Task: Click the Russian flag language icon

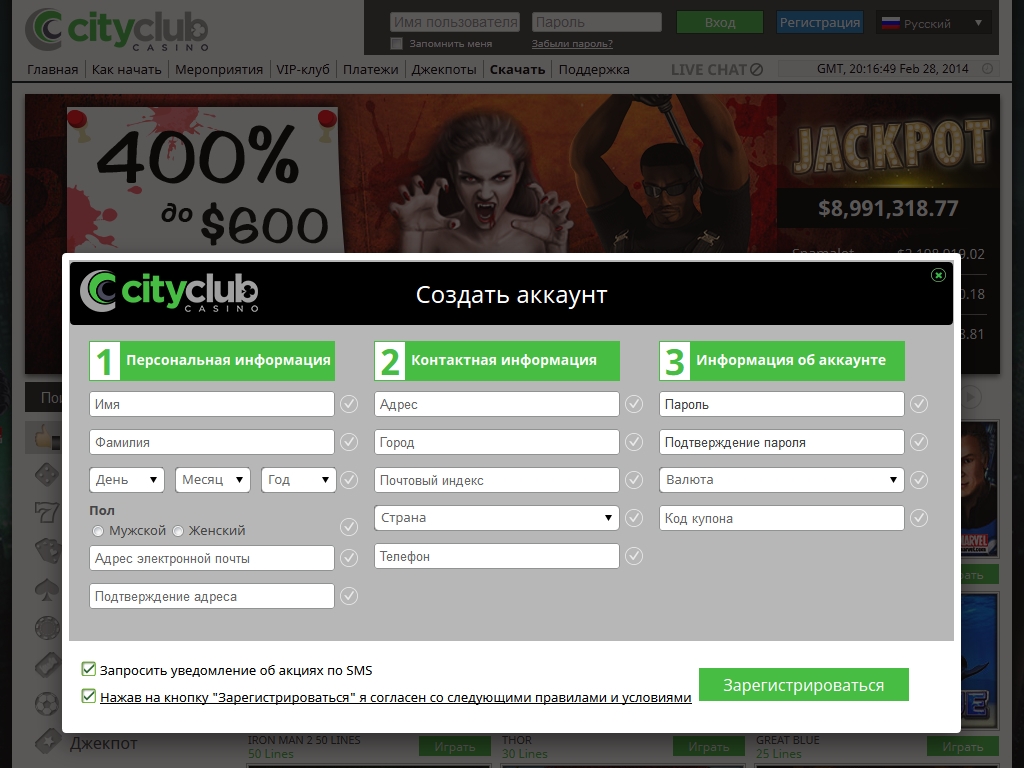Action: click(x=889, y=23)
